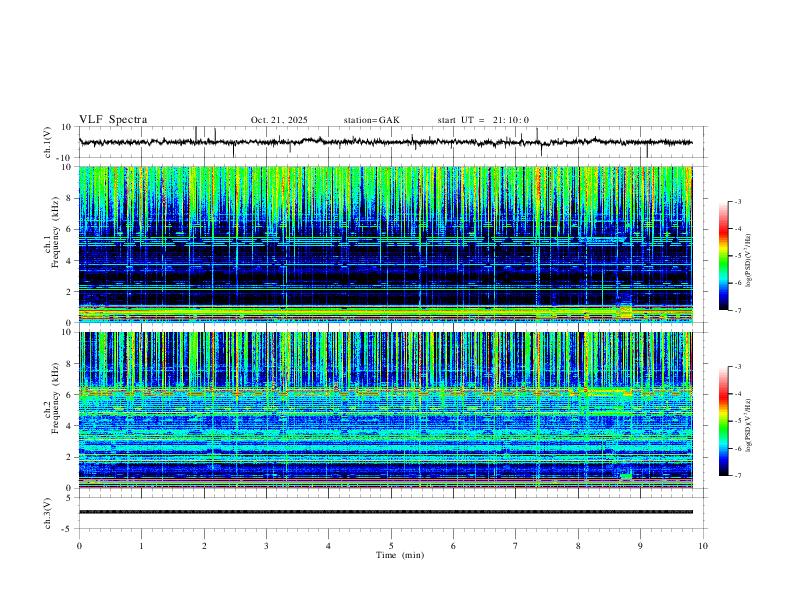Viewport: 792px width, 612px height.
Task: Click the "station=GAK" header label
Action: tap(372, 120)
